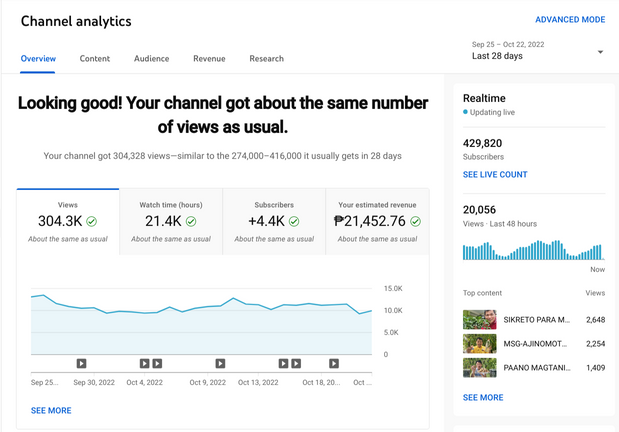Viewport: 619px width, 432px height.
Task: Select the Watch time (hours) metric card
Action: tap(171, 221)
